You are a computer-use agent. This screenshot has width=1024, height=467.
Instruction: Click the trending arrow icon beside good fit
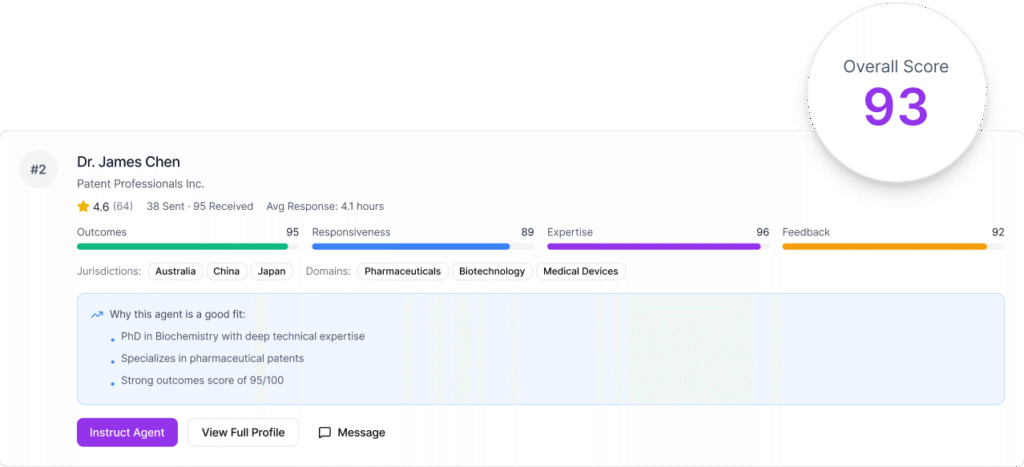click(97, 314)
